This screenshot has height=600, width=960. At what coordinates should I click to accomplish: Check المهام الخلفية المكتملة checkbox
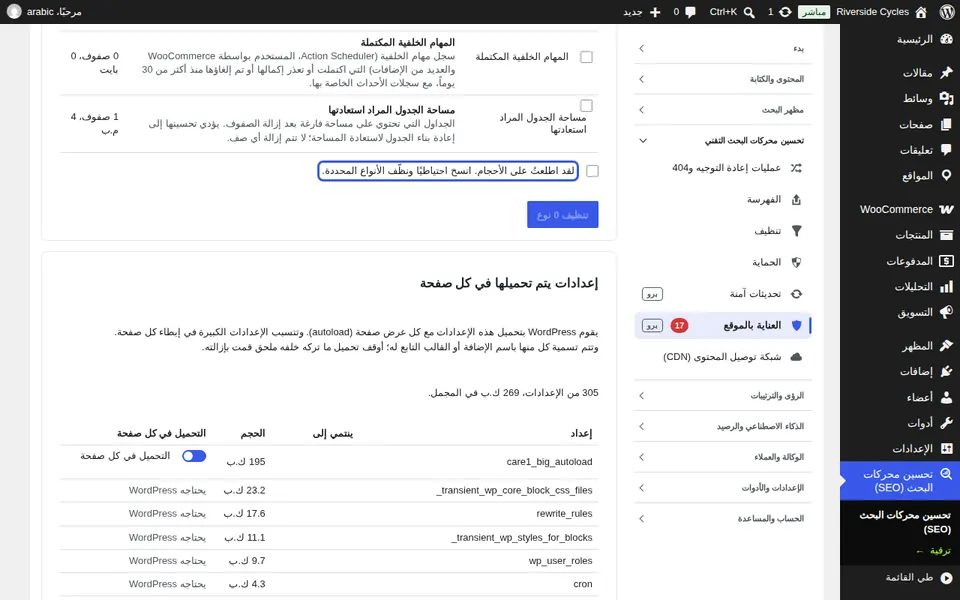pos(587,57)
